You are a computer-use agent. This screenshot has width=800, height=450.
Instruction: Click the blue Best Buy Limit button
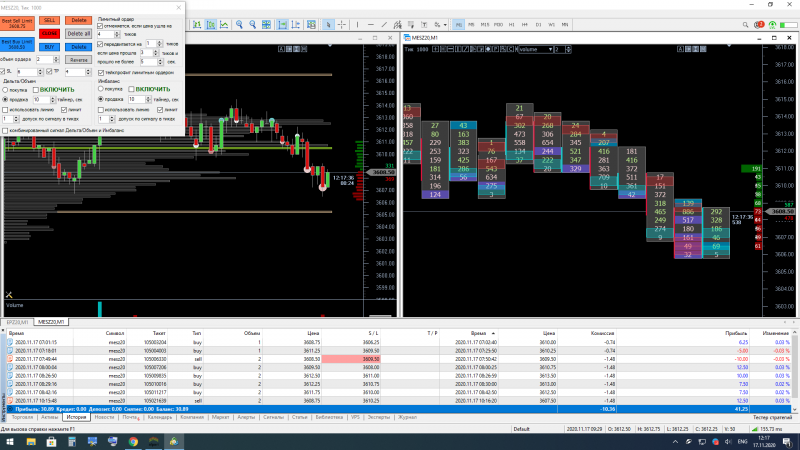(x=17, y=44)
